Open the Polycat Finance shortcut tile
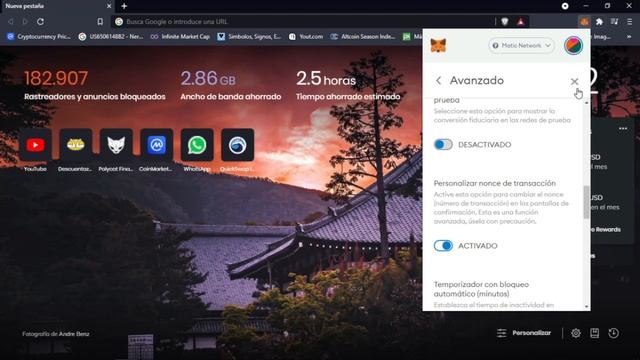 116,145
